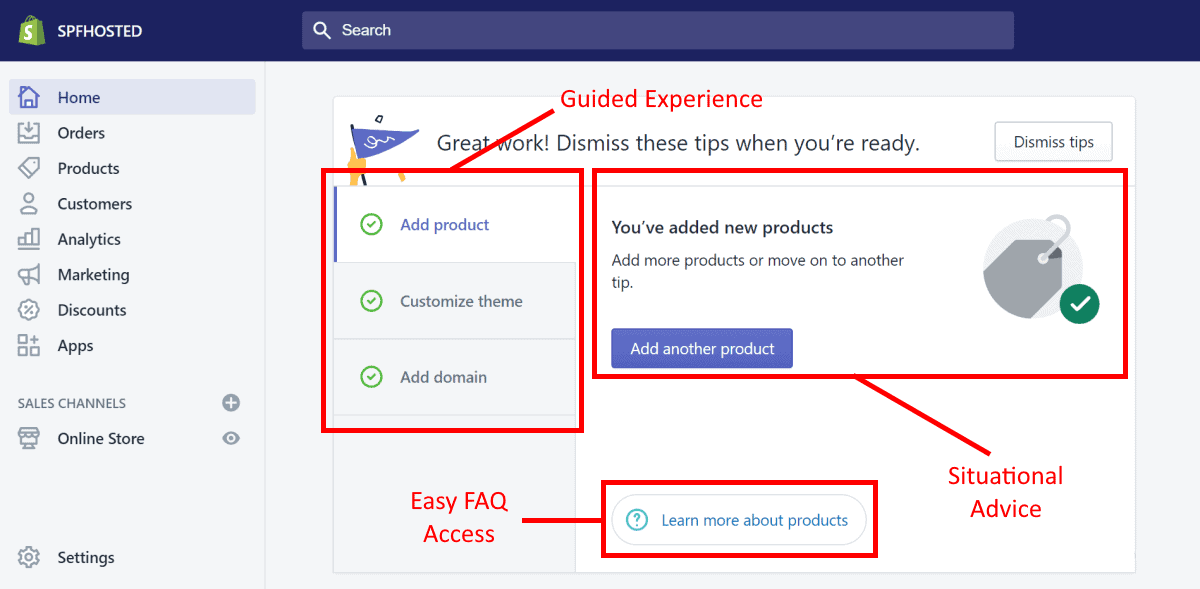Open Analytics bar chart icon
Viewport: 1200px width, 589px height.
coord(29,239)
